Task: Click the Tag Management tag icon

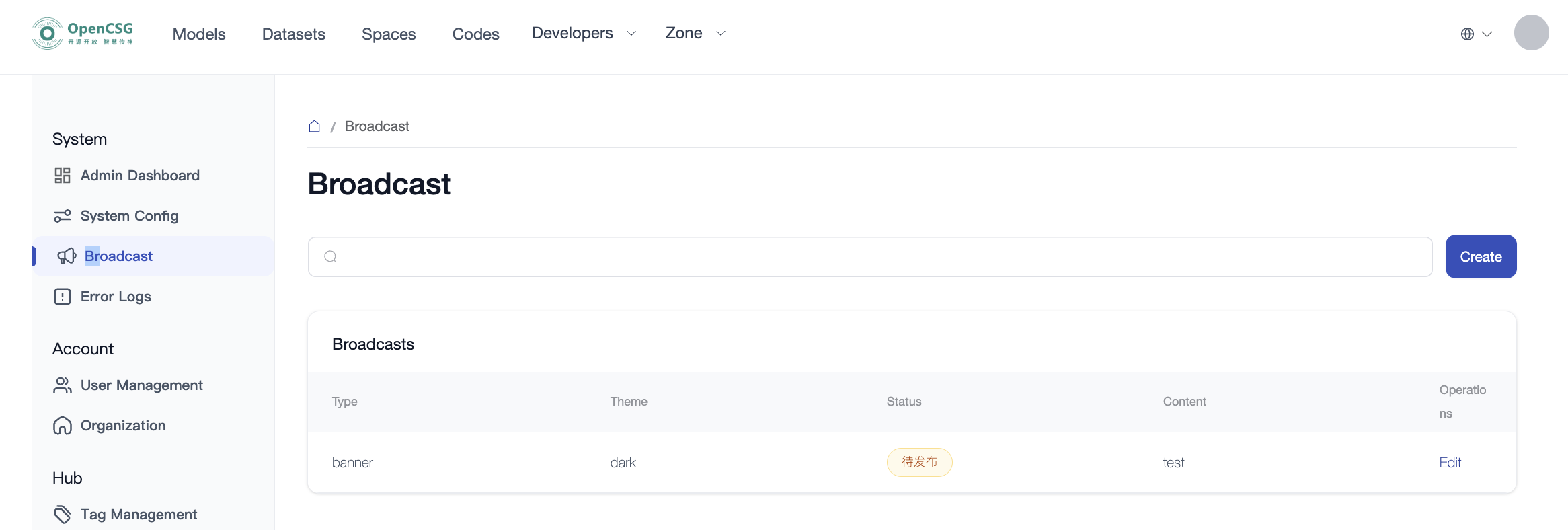Action: 63,515
